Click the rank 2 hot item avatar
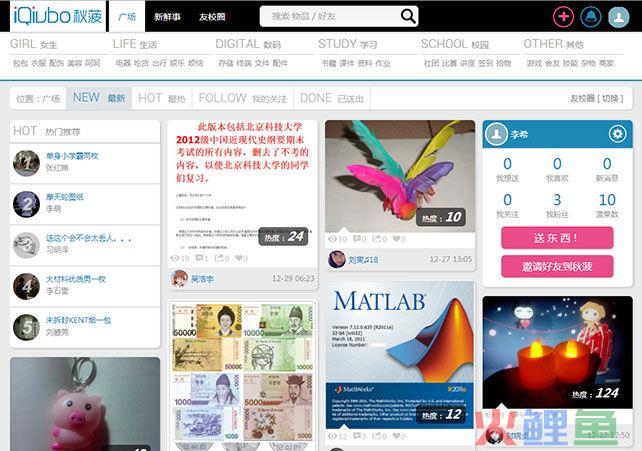Viewport: 642px width, 451px height. click(26, 204)
